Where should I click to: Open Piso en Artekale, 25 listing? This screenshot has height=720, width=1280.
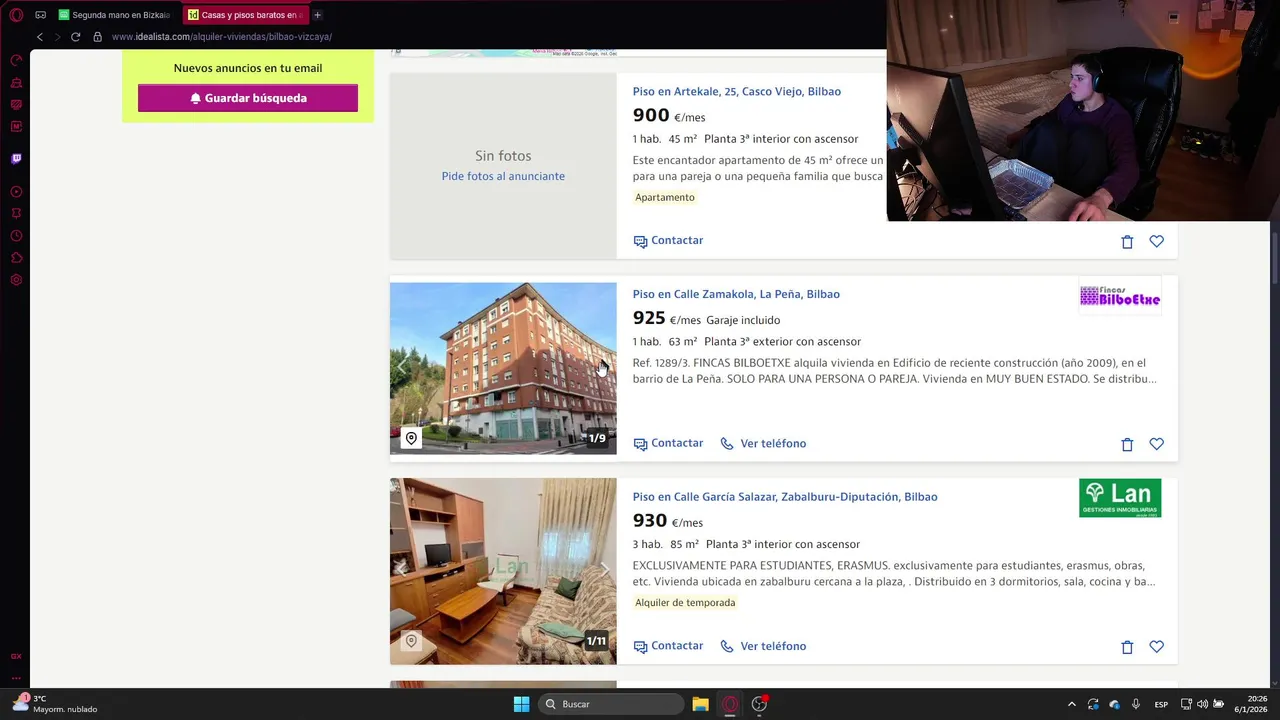[736, 91]
